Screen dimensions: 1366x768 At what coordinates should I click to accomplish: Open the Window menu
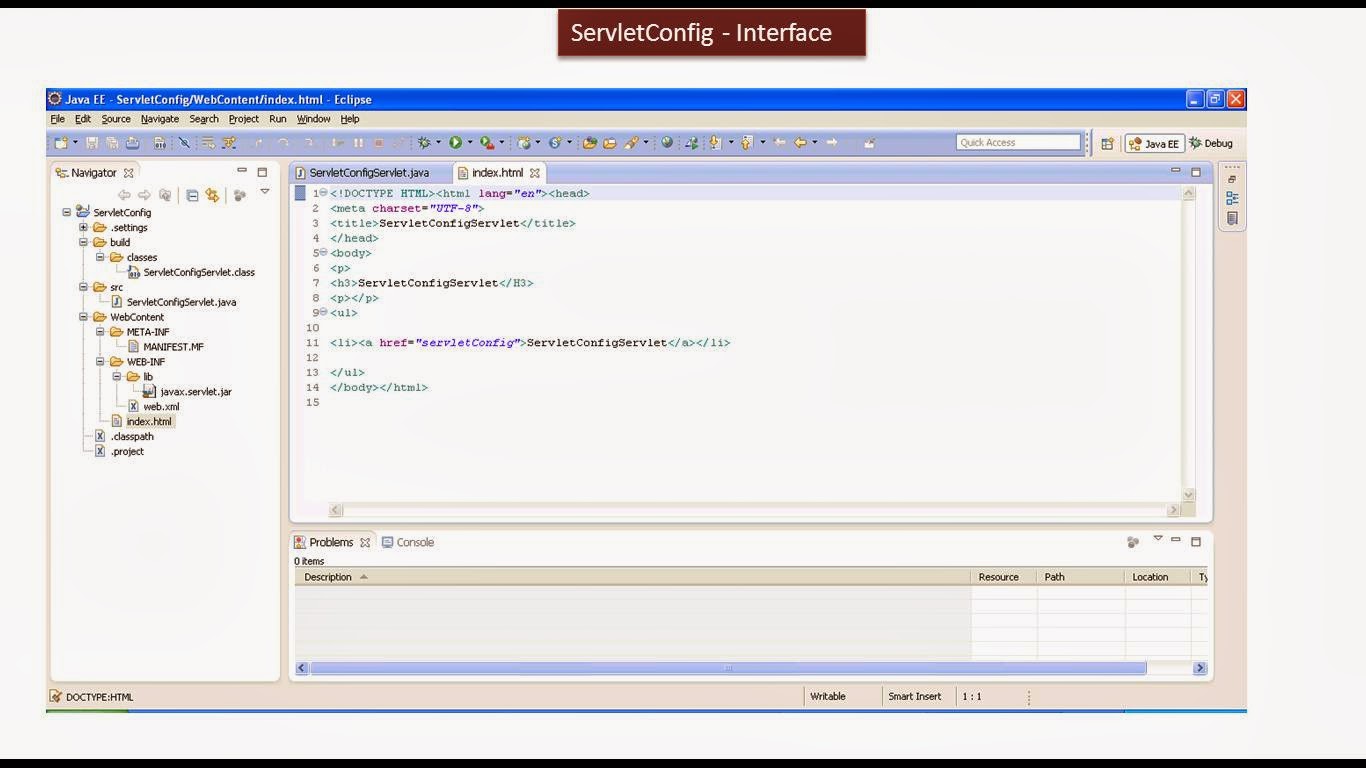pyautogui.click(x=312, y=118)
